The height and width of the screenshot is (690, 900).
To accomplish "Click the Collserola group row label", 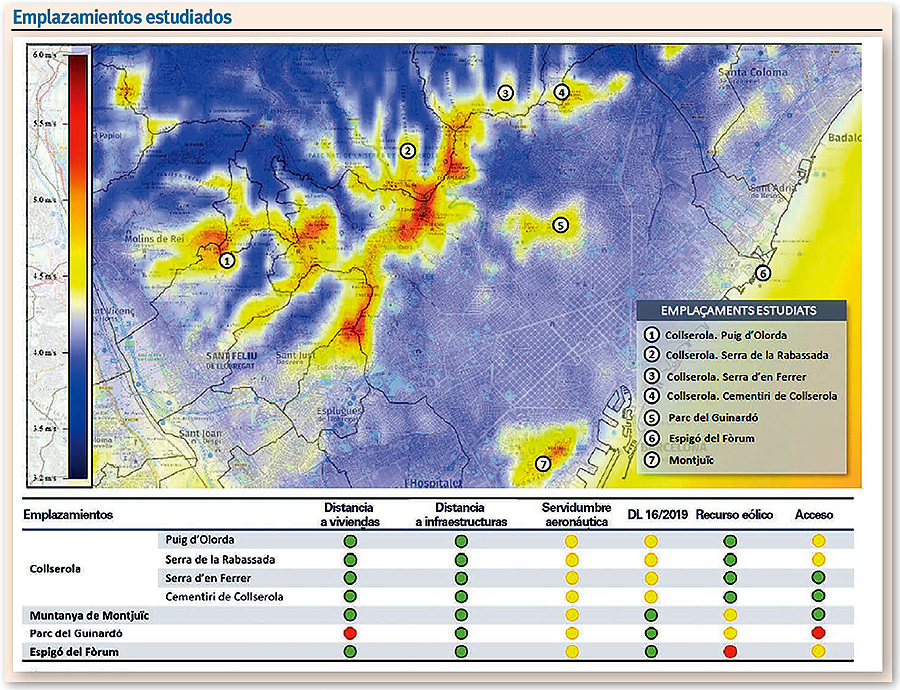I will tap(52, 568).
